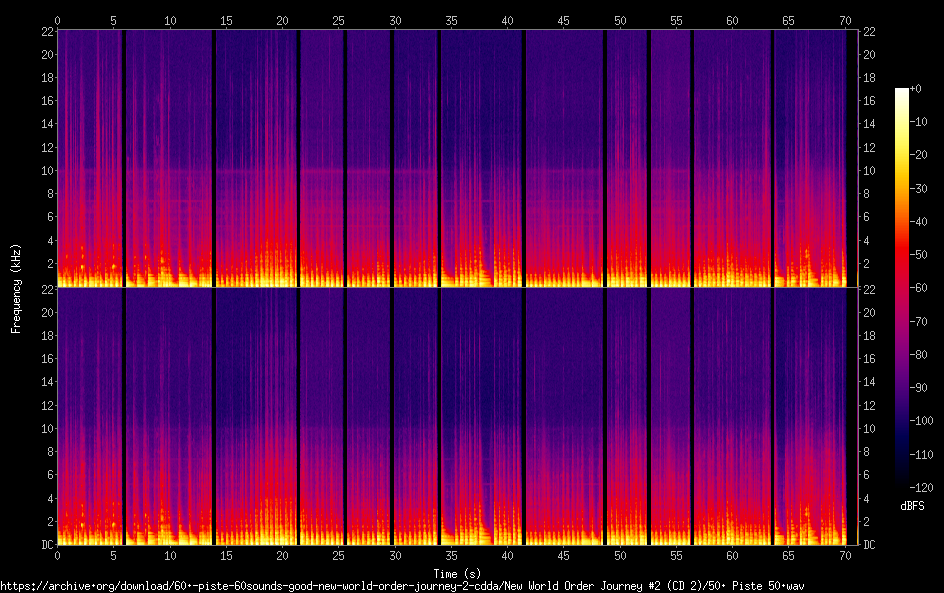Click the "60" tick on the bottom time axis

click(732, 556)
